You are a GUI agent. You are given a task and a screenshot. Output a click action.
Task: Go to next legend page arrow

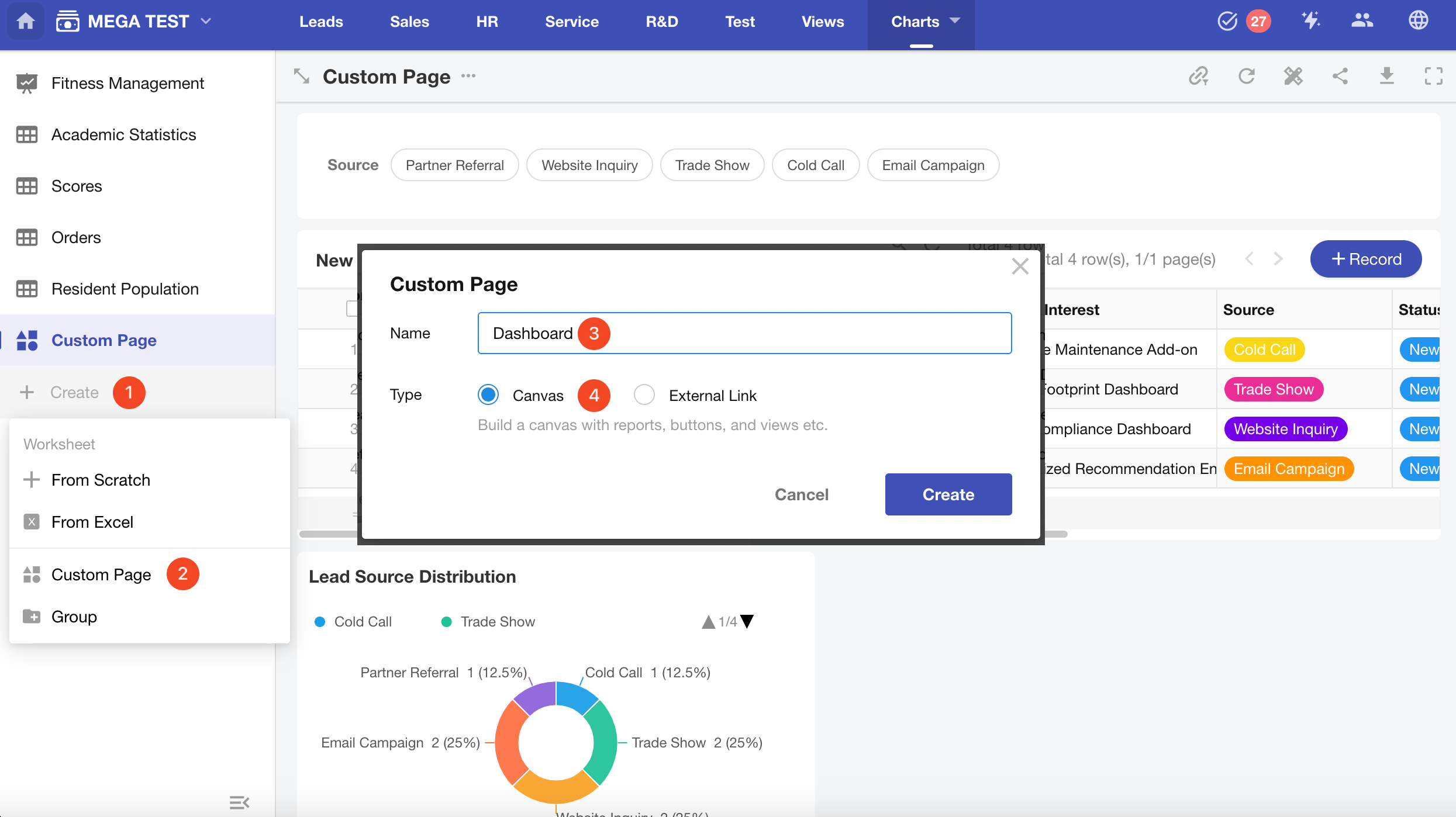tap(747, 622)
